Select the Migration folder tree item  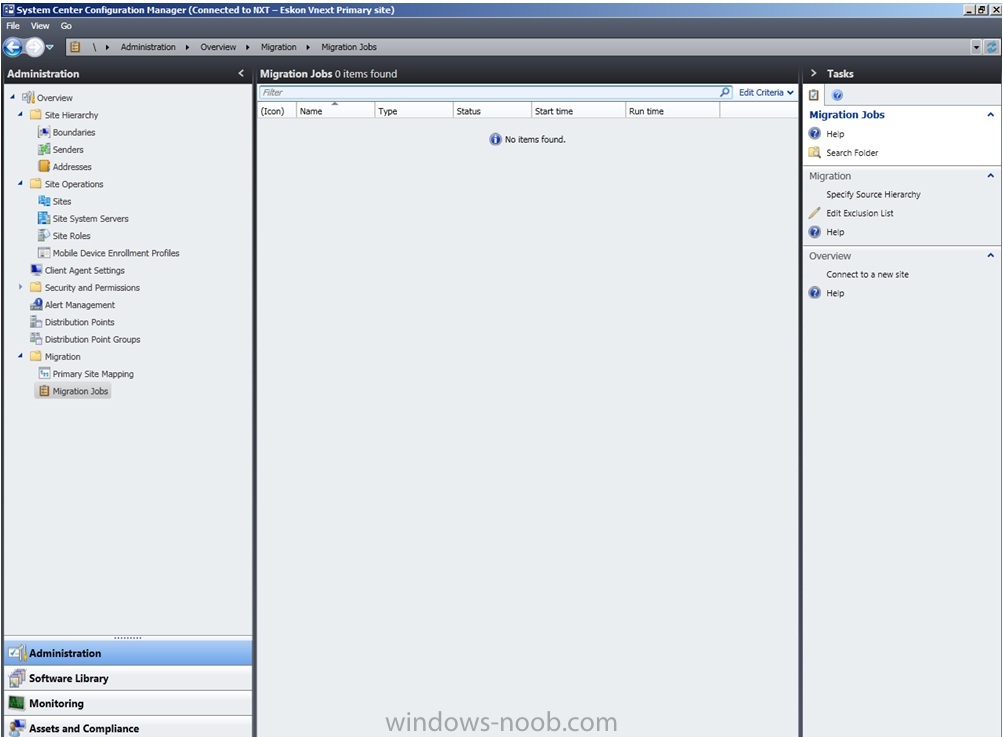(x=62, y=356)
